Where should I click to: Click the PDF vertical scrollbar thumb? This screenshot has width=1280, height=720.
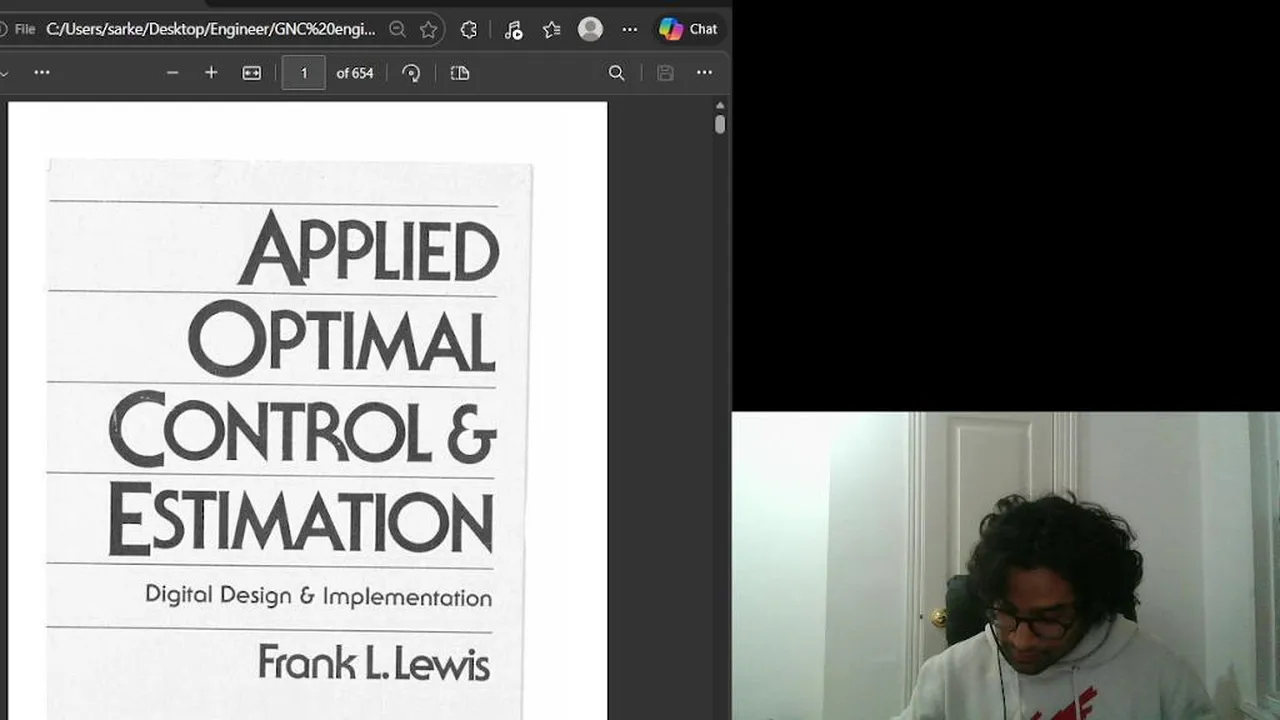[720, 124]
